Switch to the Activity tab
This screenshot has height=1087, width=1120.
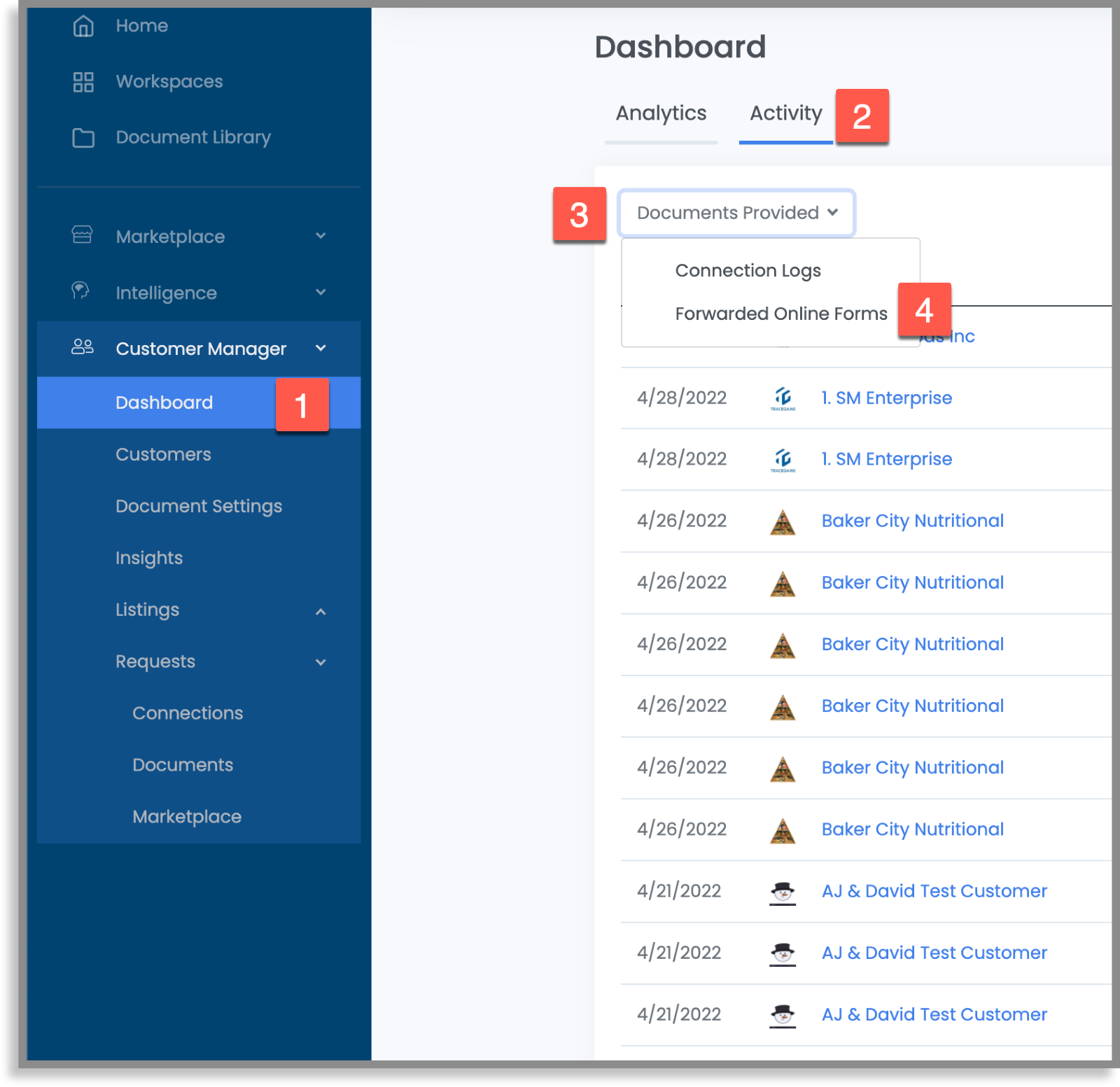click(785, 113)
